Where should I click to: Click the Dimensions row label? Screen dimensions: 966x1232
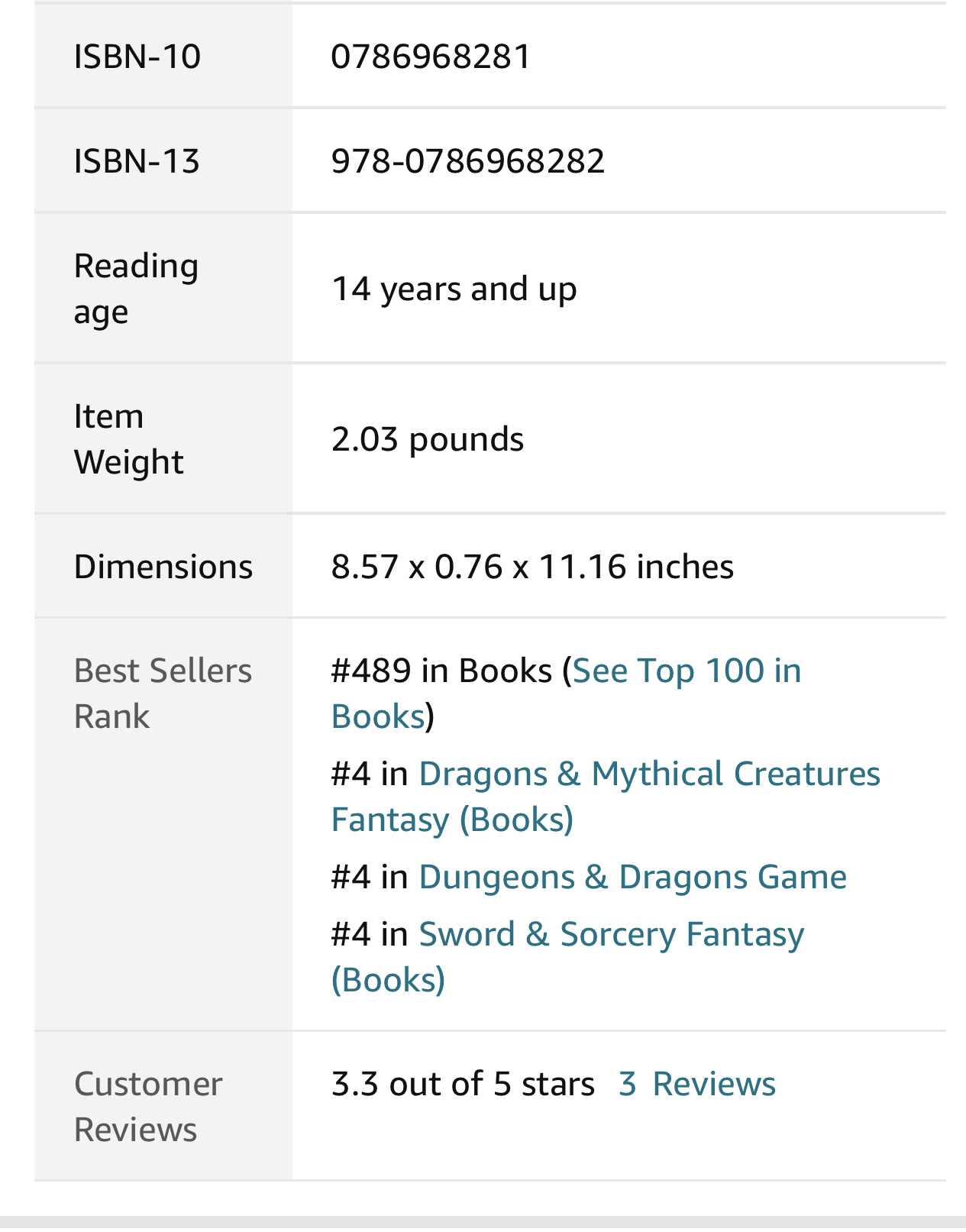pos(163,567)
